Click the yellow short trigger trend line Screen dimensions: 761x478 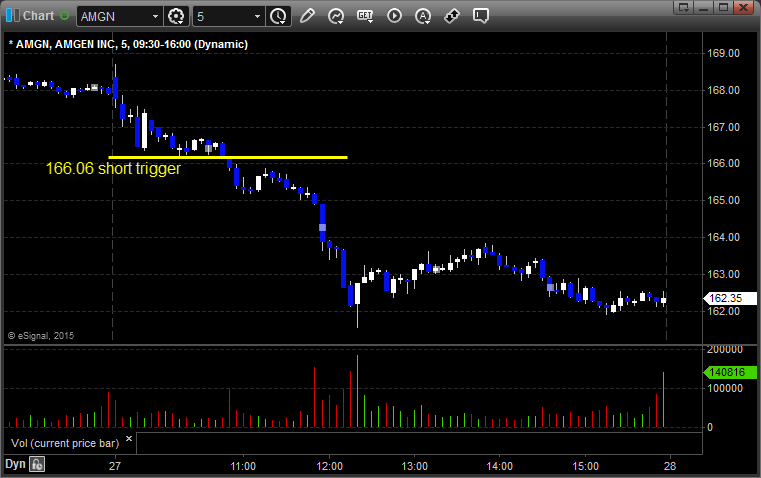click(228, 157)
